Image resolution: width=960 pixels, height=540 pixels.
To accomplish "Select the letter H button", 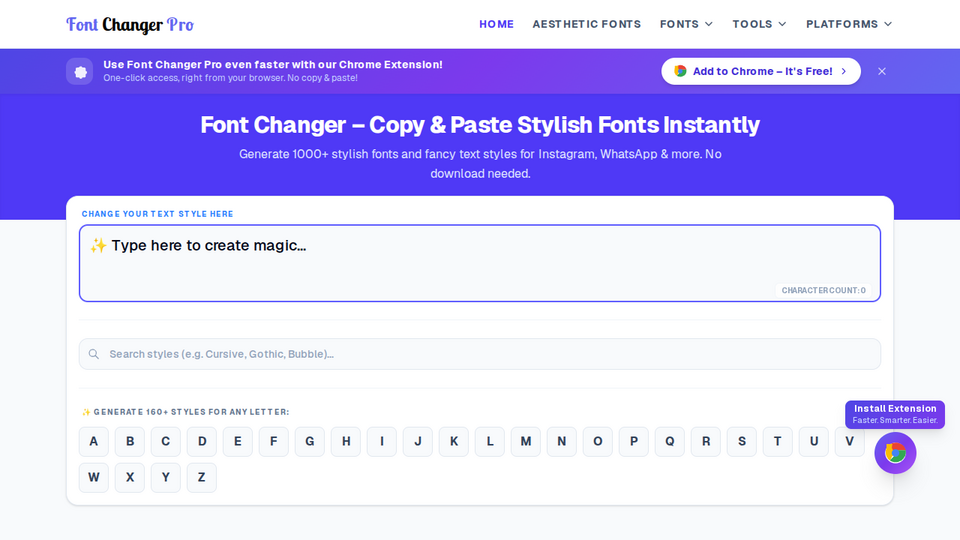I will coord(346,441).
